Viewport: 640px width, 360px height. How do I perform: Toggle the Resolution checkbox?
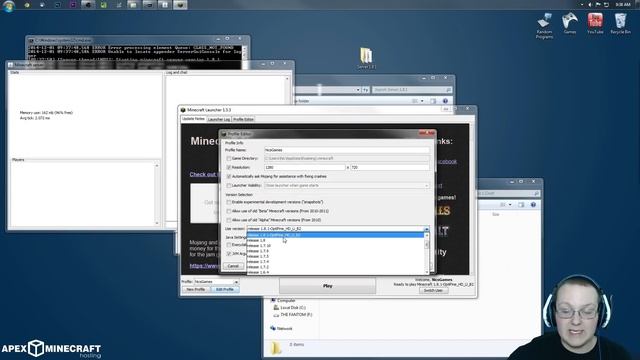[x=229, y=167]
